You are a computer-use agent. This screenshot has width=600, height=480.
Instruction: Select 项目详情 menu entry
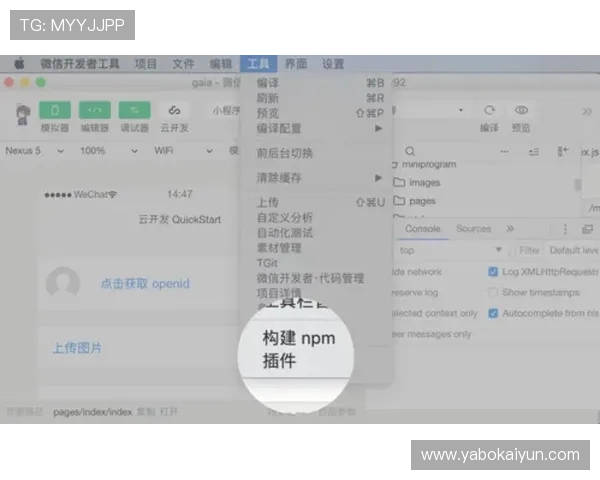[x=316, y=293]
